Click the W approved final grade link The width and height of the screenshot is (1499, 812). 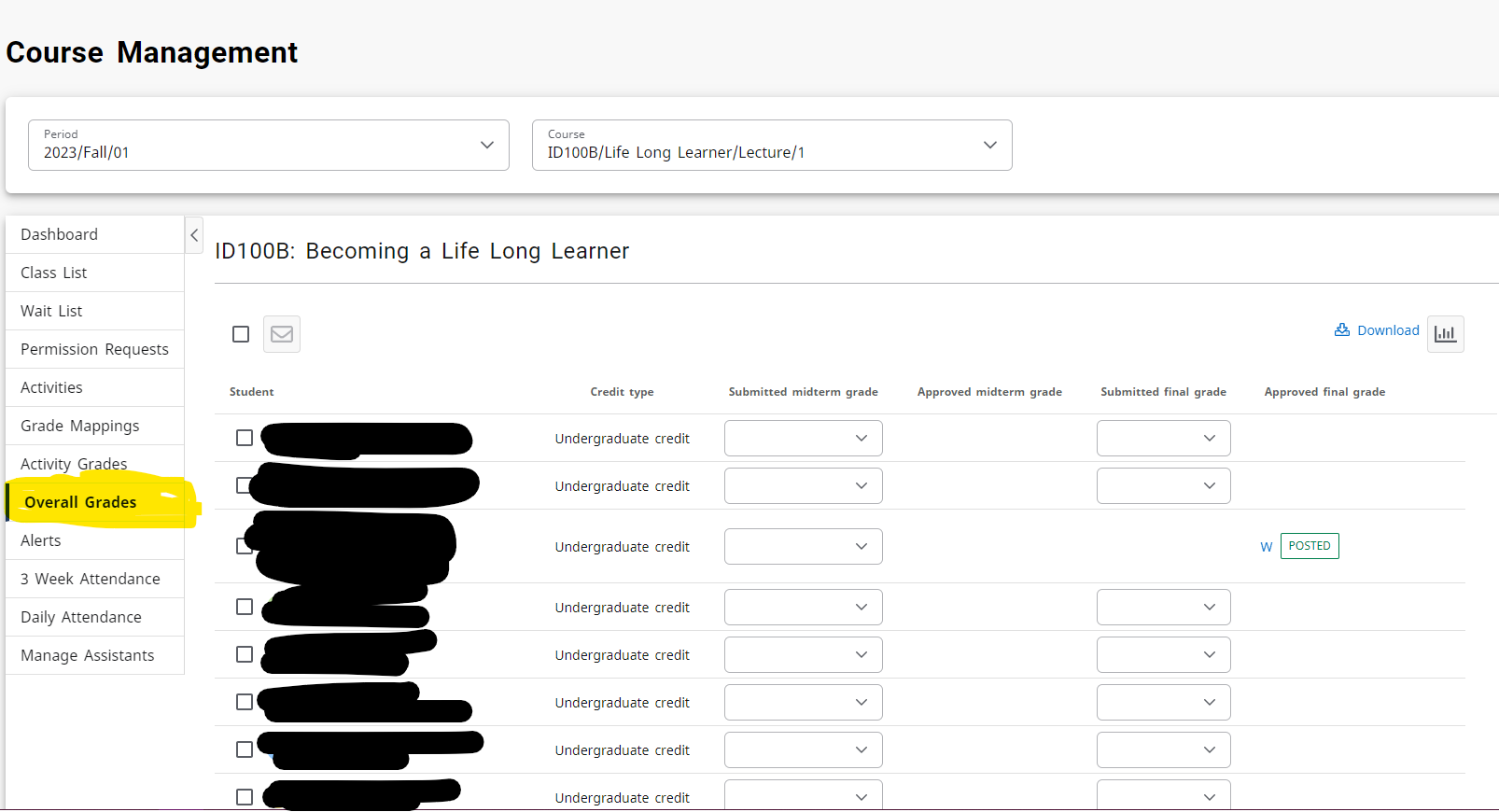(1267, 547)
